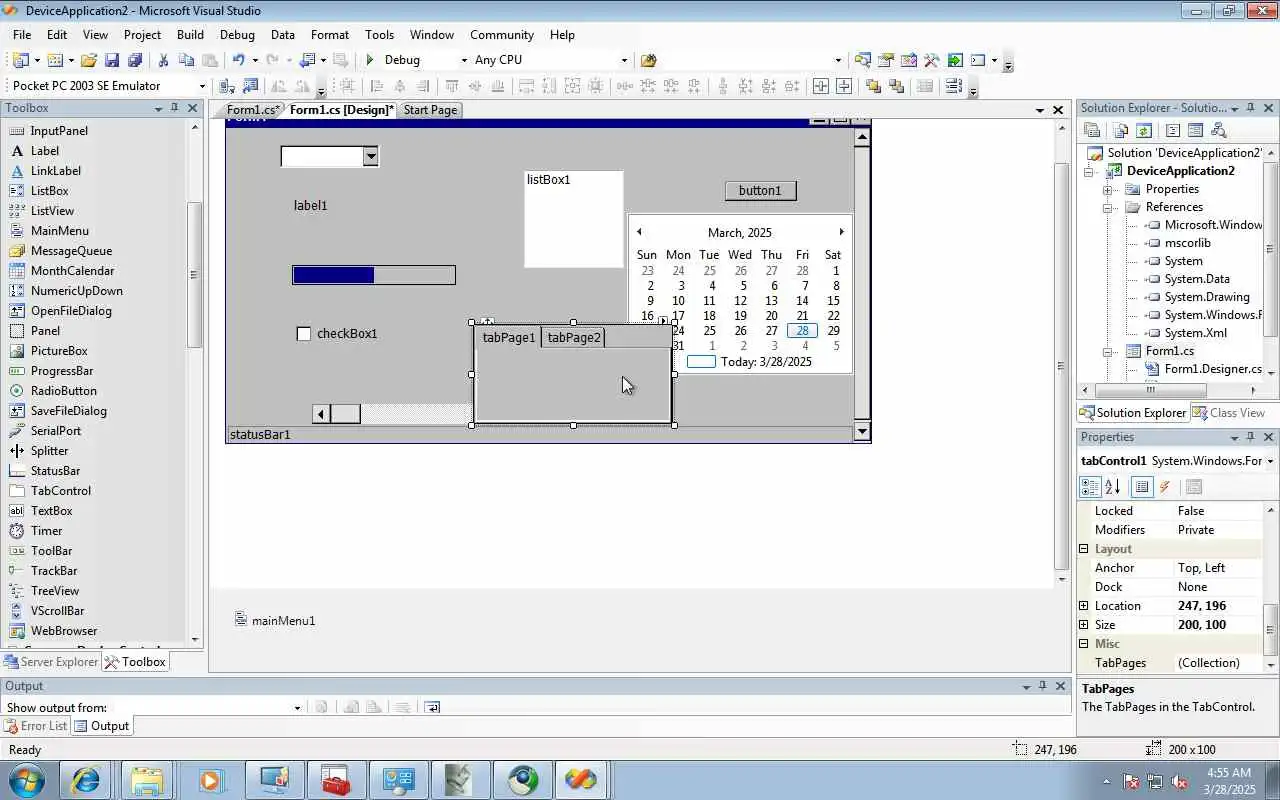Screen dimensions: 1280x800
Task: Collapse the References node in Solution Explorer
Action: 1108,208
